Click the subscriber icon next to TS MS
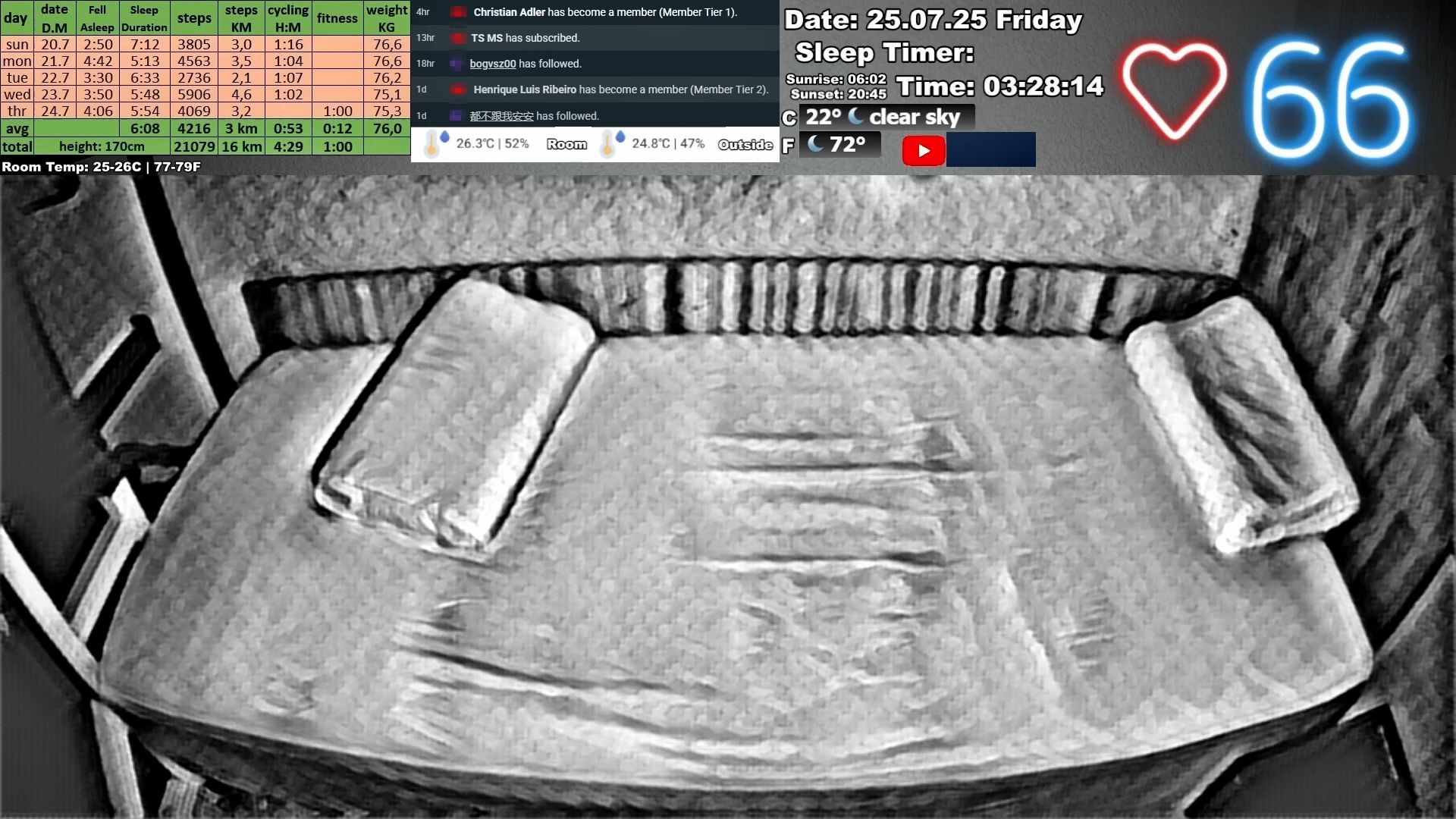The width and height of the screenshot is (1456, 819). [x=458, y=38]
